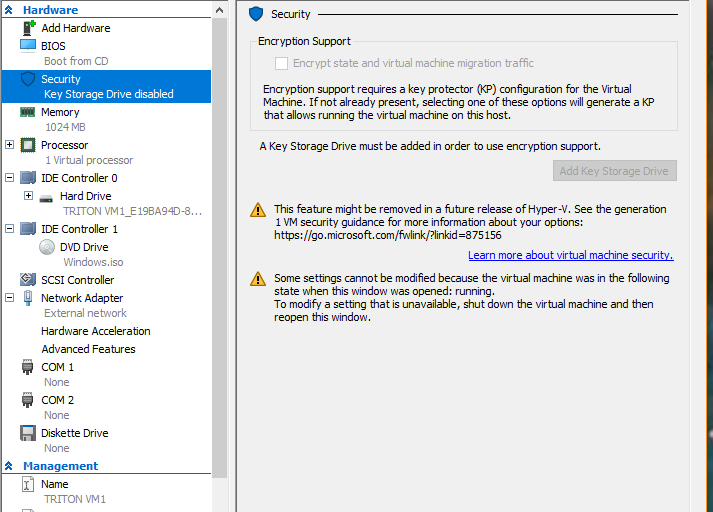Expand the Hard Drive node
Screen dimensions: 713x512
click(x=28, y=196)
